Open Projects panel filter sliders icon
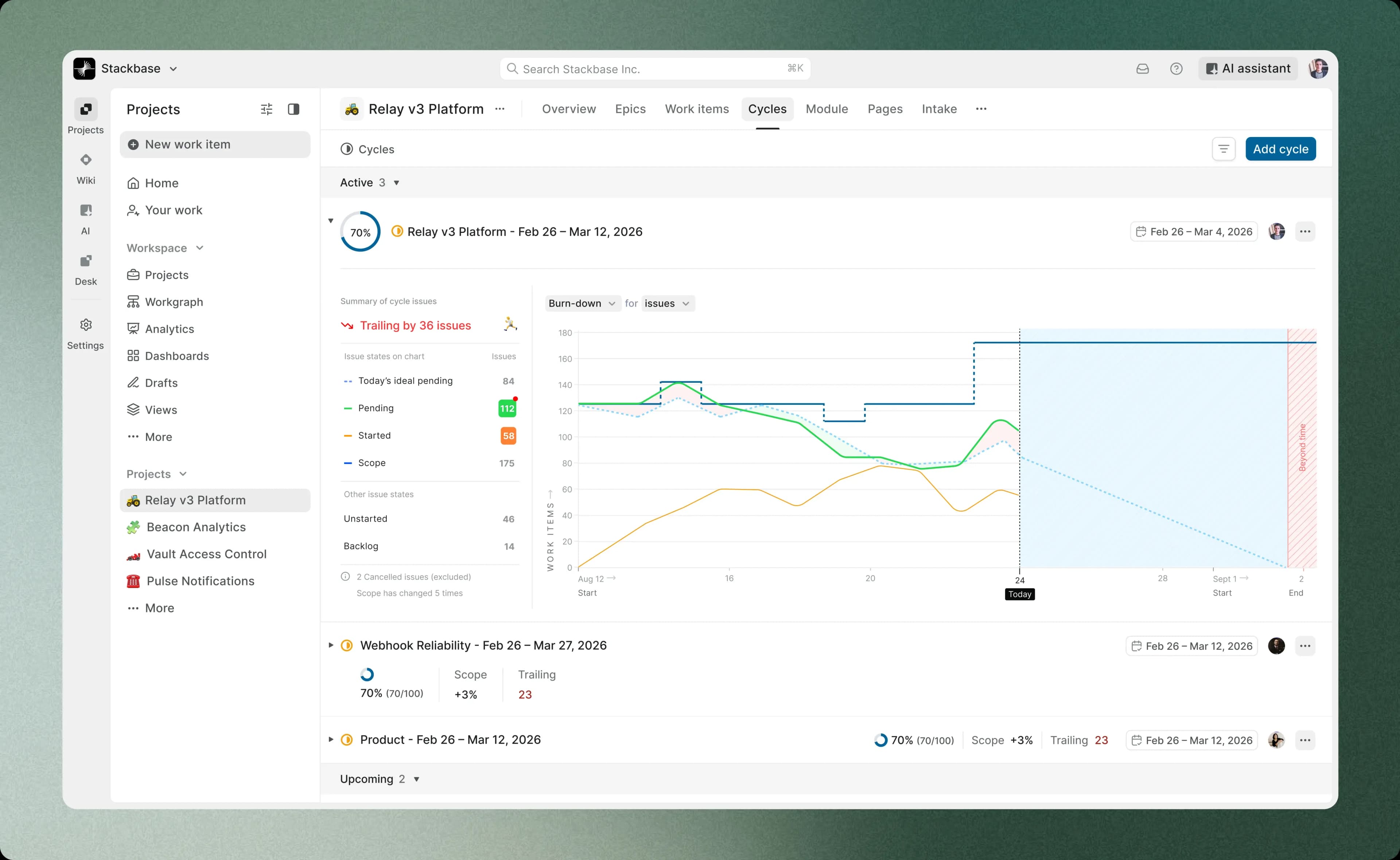Viewport: 1400px width, 860px height. (266, 109)
